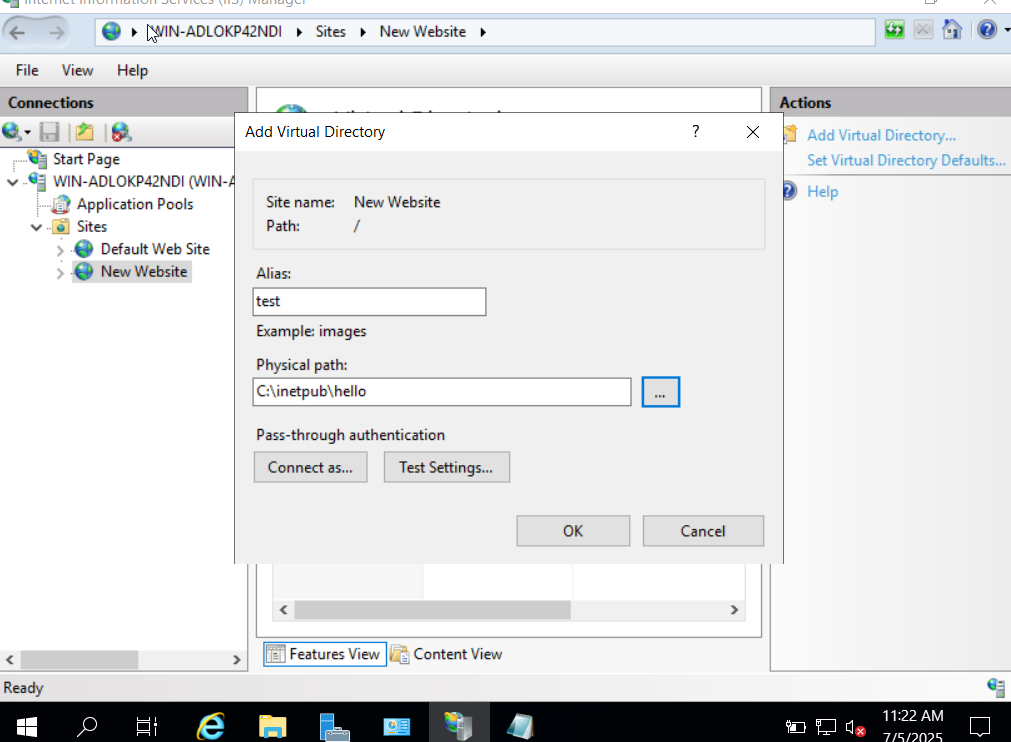
Task: Click the Alias text field
Action: [x=370, y=302]
